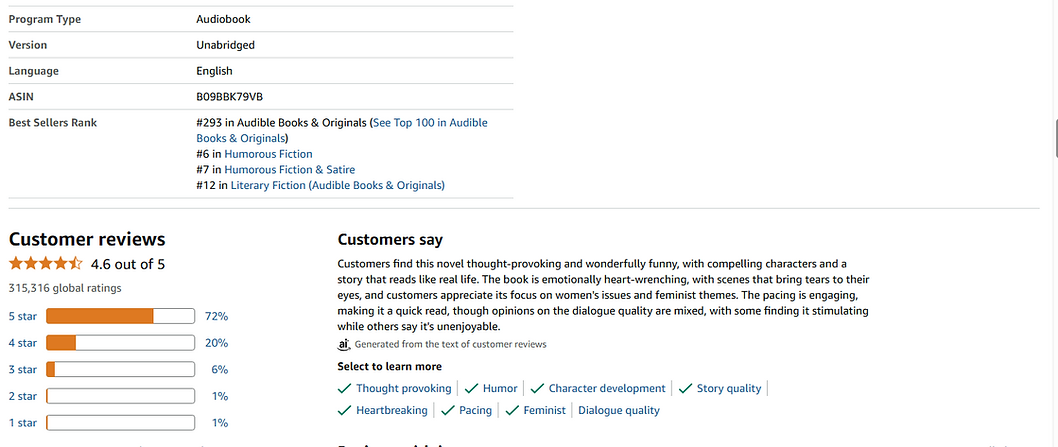The image size is (1058, 447).
Task: Open the Humorous Fiction category link
Action: [268, 154]
